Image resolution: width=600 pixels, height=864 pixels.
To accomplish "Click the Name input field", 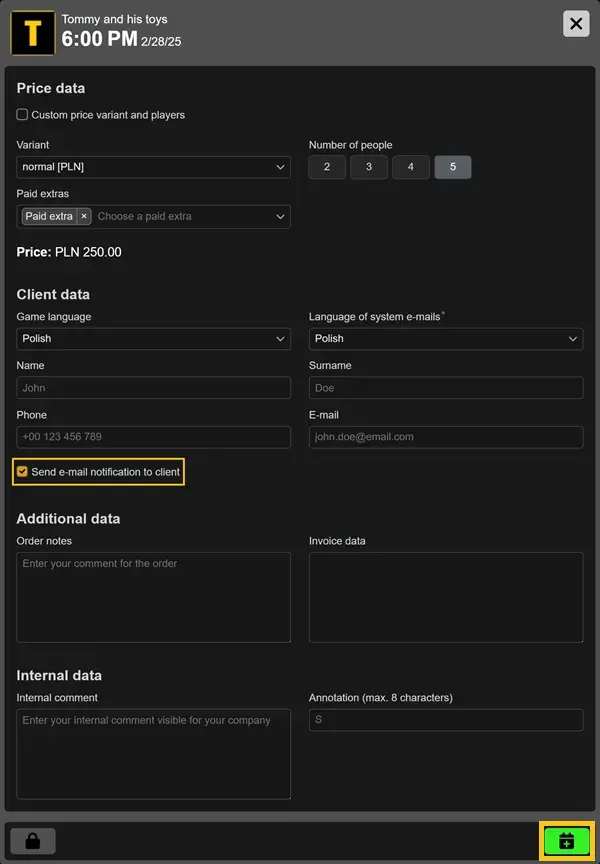I will coord(153,388).
